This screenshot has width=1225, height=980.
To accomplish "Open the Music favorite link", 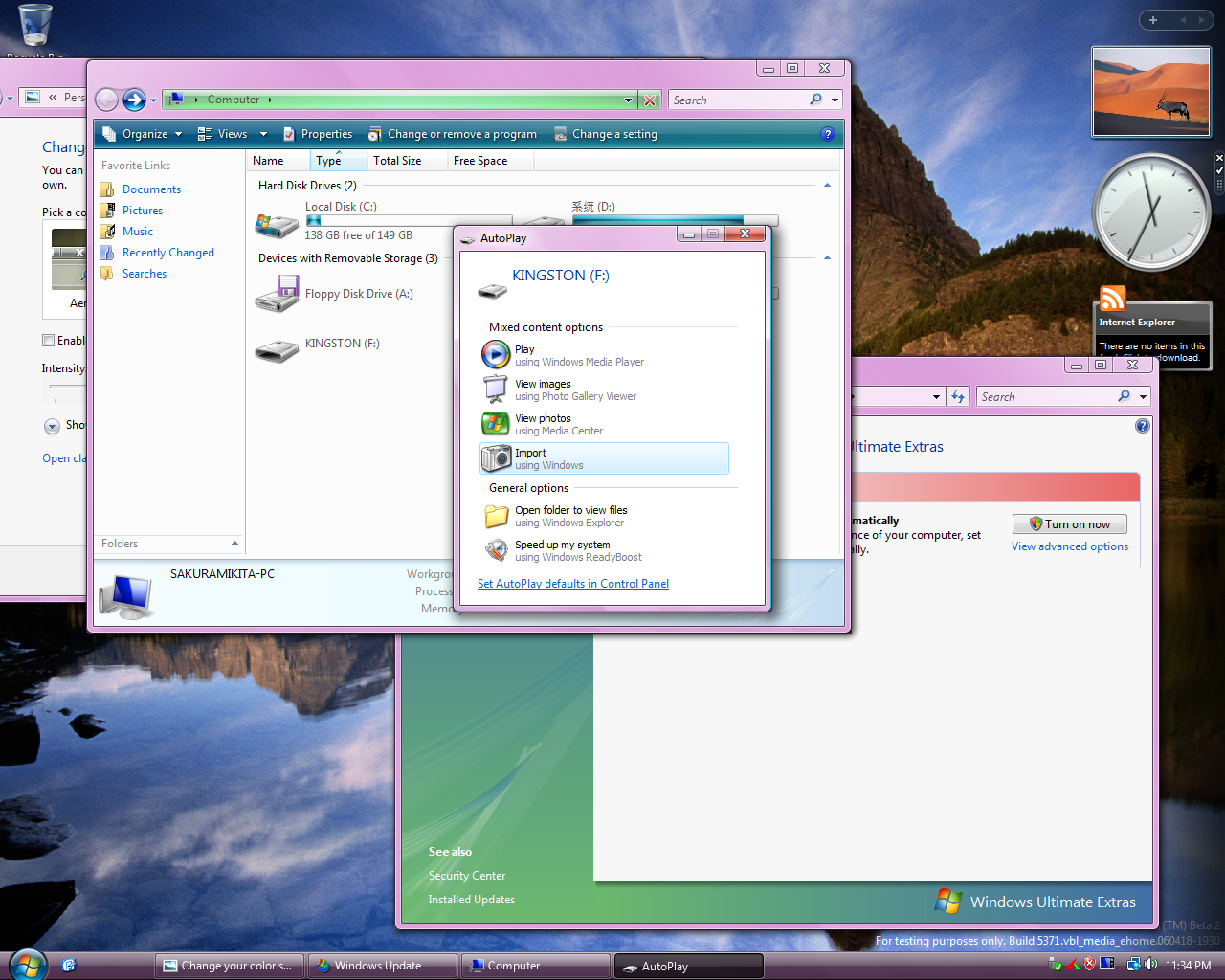I will coord(138,232).
